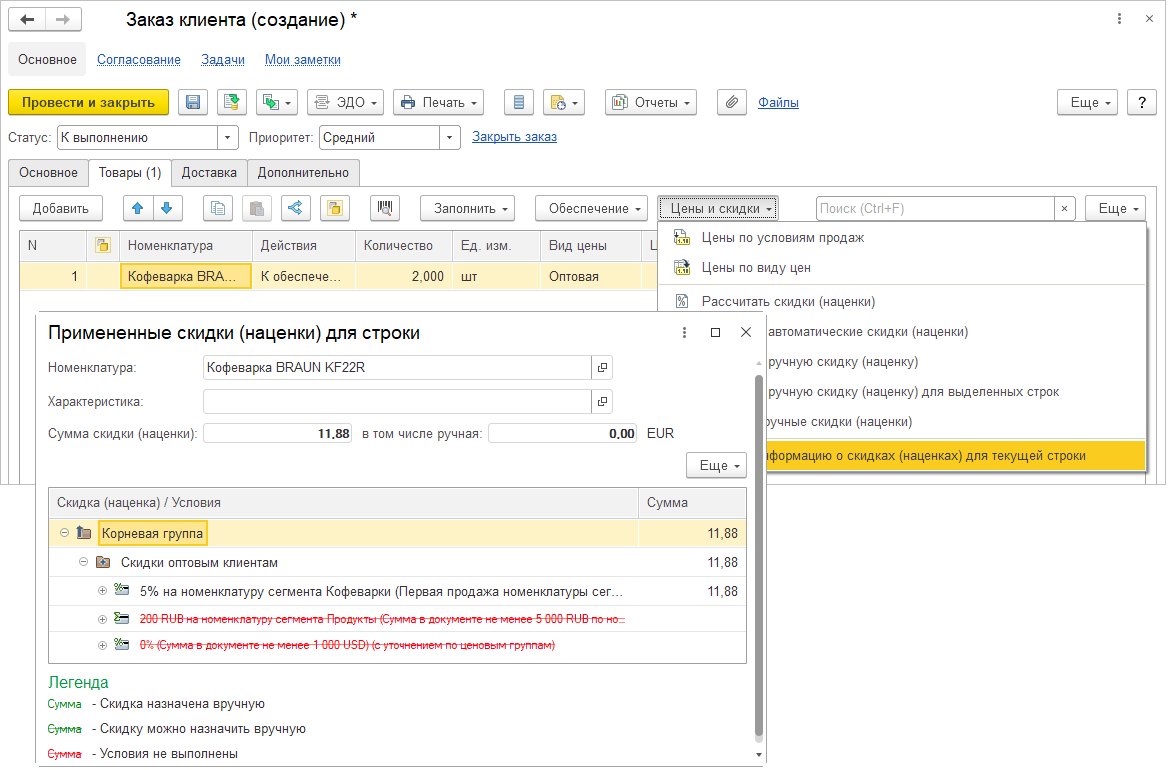Click the copy rows icon in goods toolbar

[218, 208]
